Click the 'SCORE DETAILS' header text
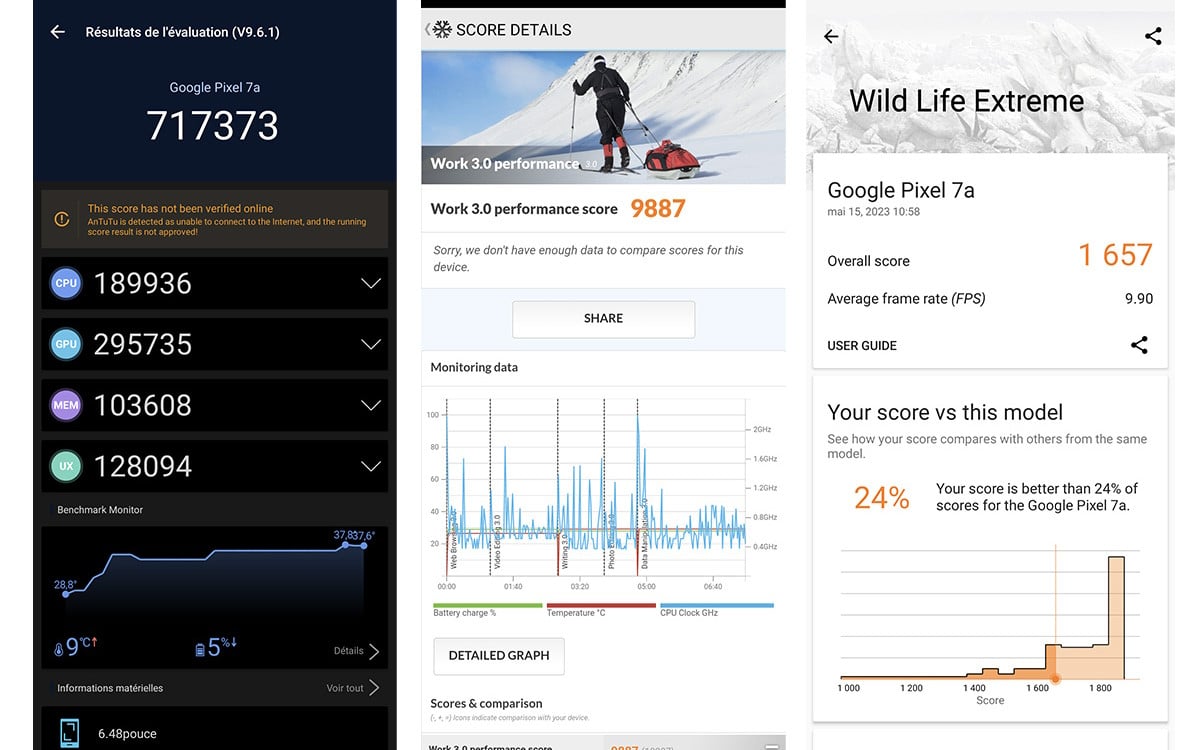1200x750 pixels. 514,30
